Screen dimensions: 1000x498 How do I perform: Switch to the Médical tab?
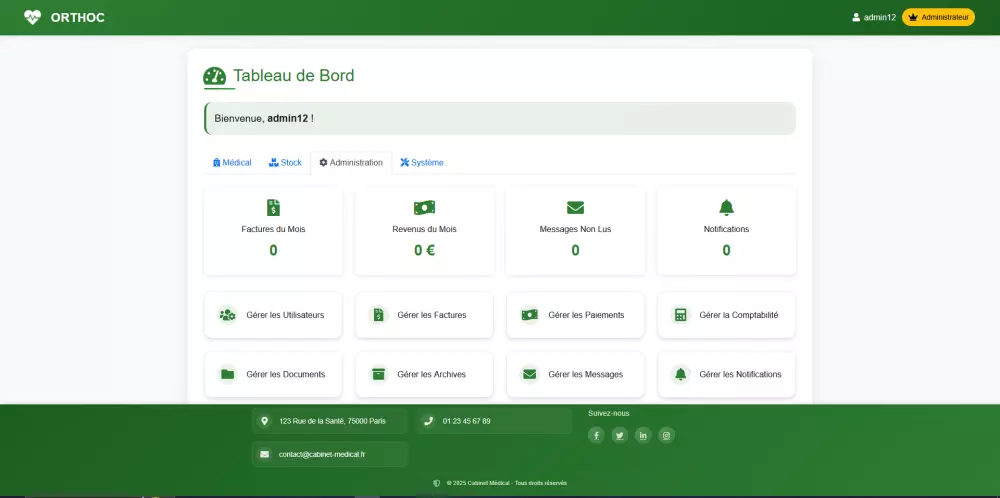click(232, 163)
